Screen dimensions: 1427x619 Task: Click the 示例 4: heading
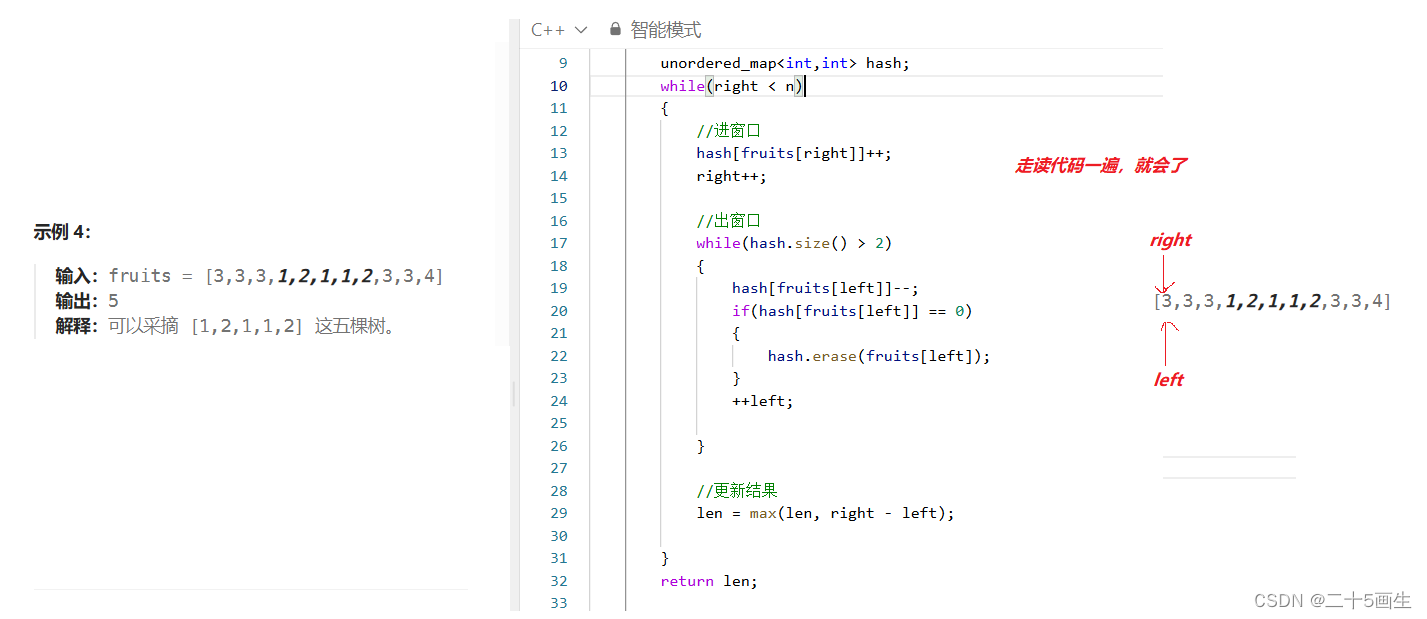click(x=62, y=232)
